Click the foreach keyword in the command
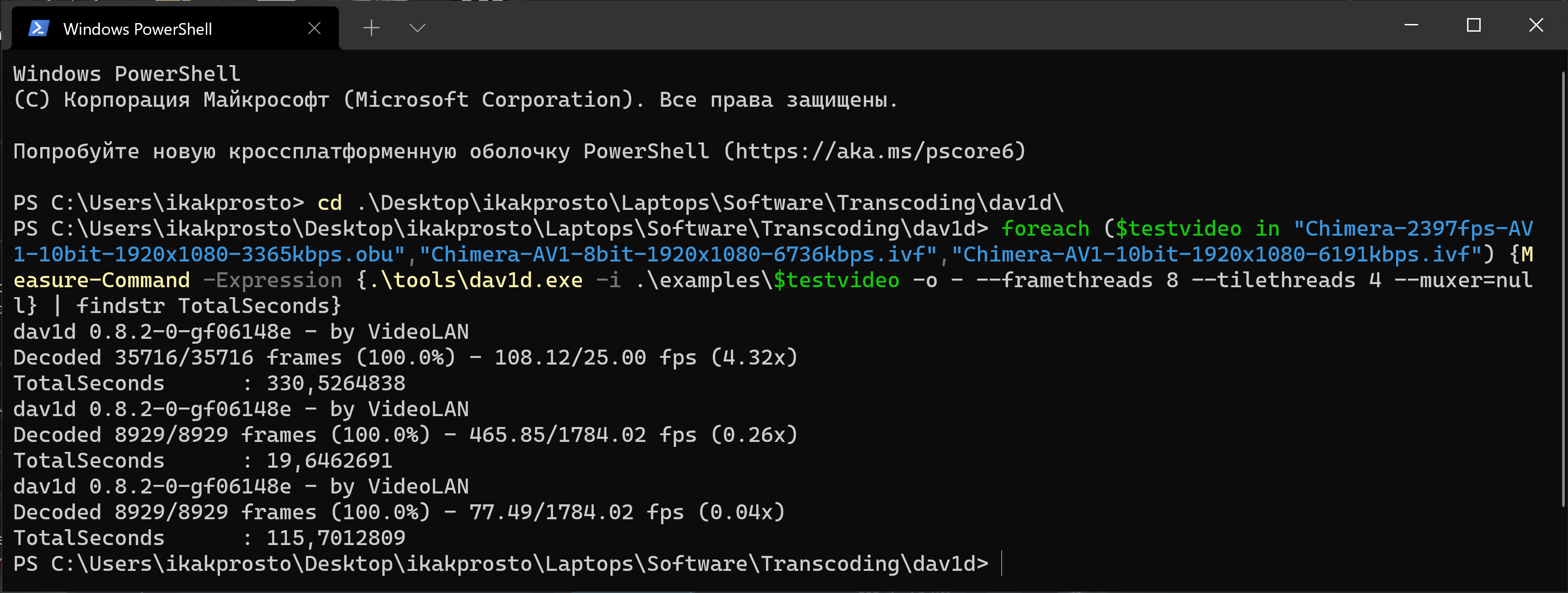Screen dimensions: 1568x593 click(1045, 229)
